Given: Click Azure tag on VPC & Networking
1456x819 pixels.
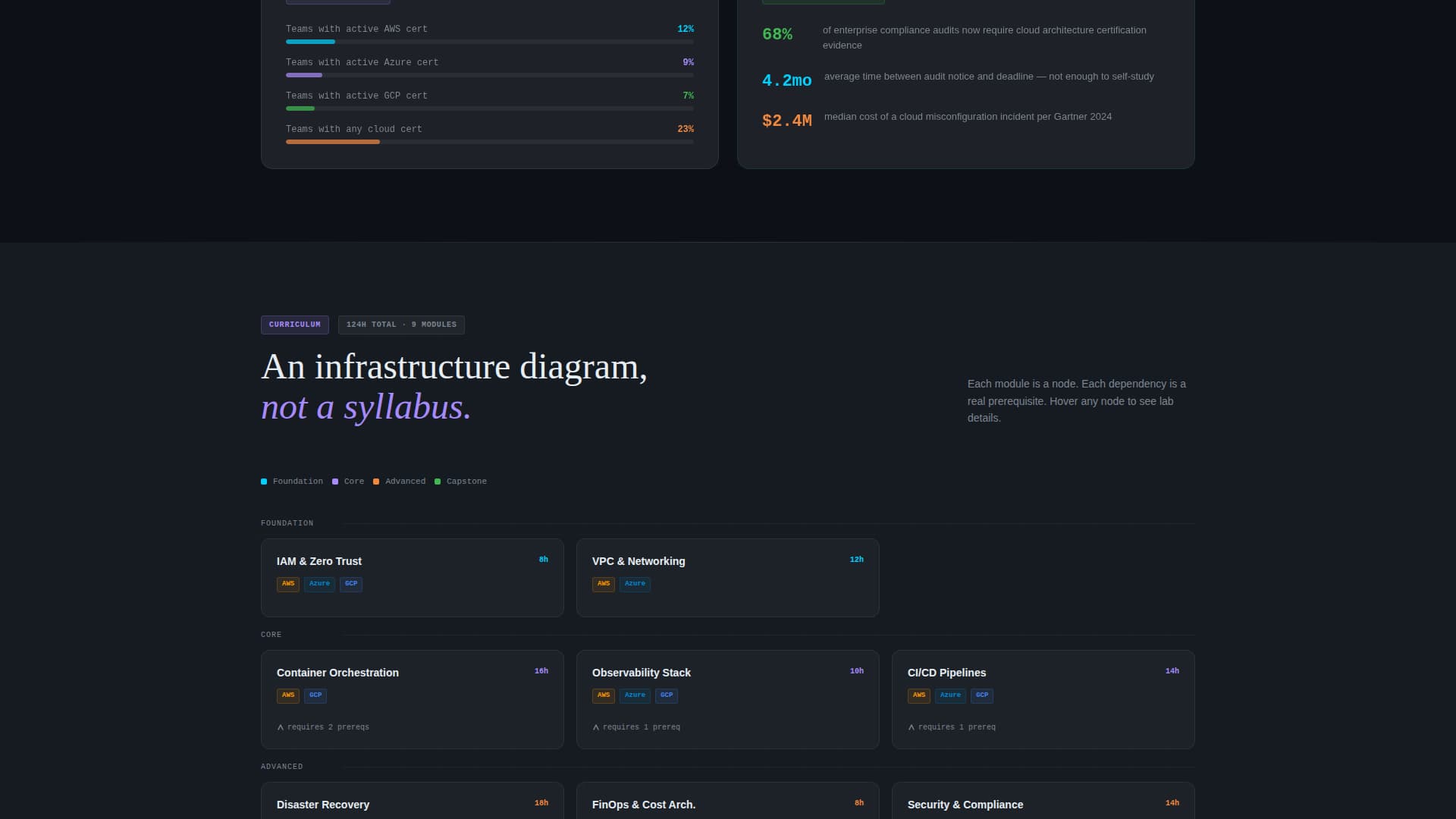Looking at the screenshot, I should tap(635, 584).
